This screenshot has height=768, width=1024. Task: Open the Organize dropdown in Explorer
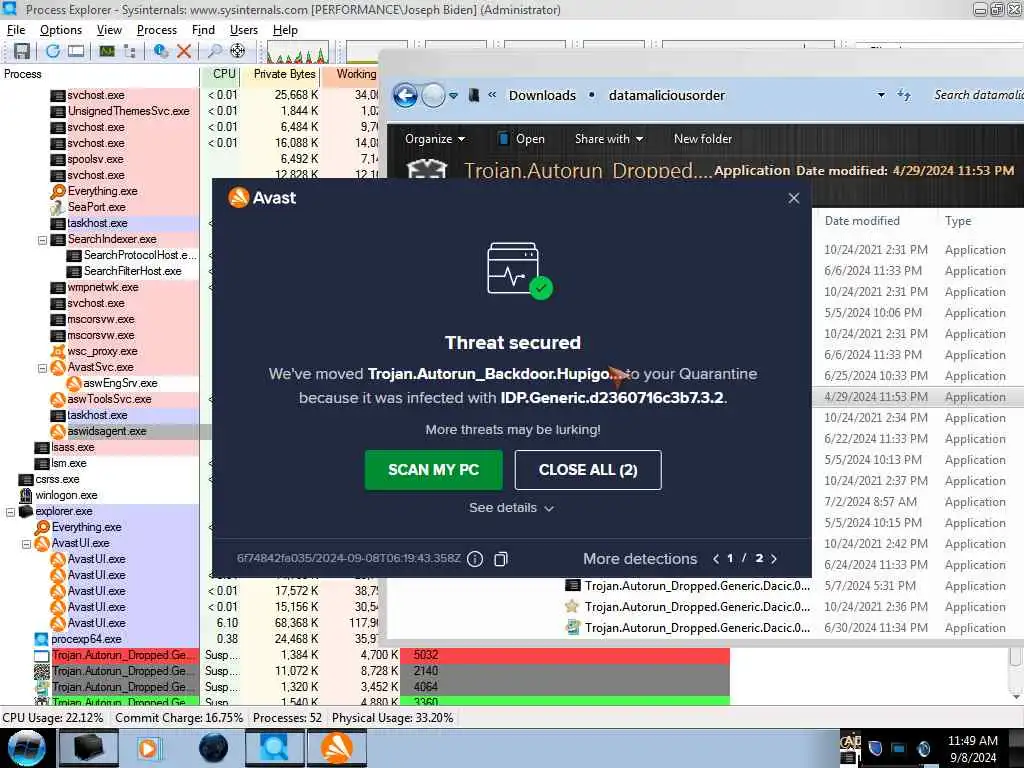(x=434, y=139)
